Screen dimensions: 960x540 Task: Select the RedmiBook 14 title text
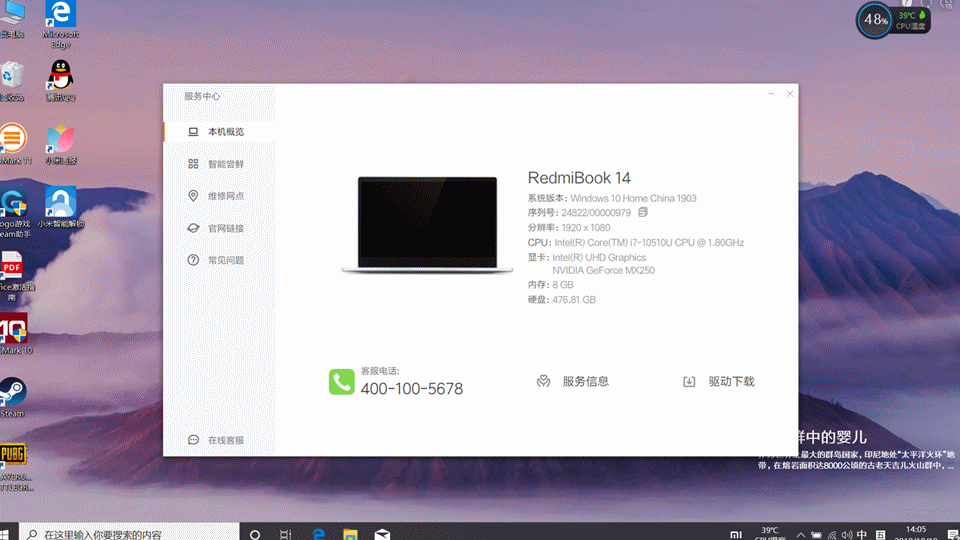click(x=579, y=178)
